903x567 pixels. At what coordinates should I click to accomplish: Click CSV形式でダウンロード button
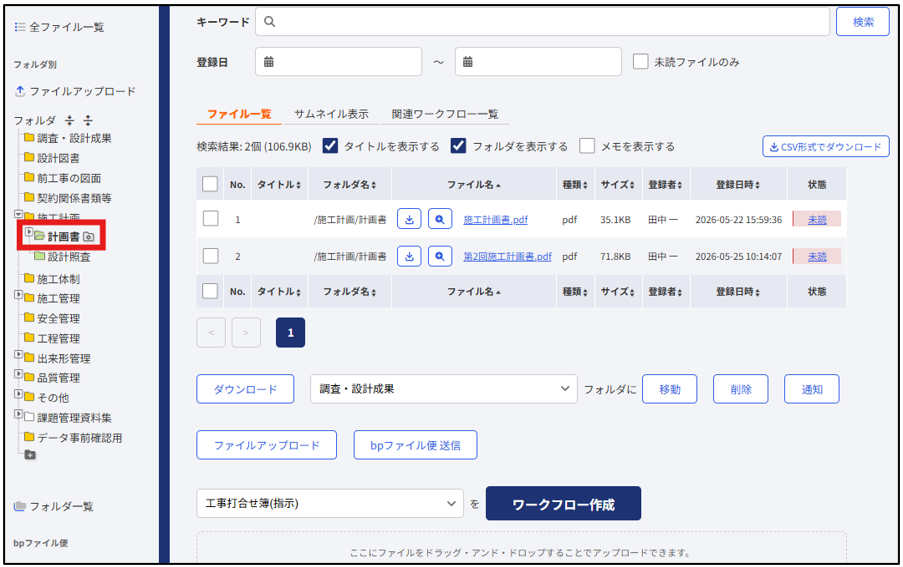pyautogui.click(x=826, y=147)
